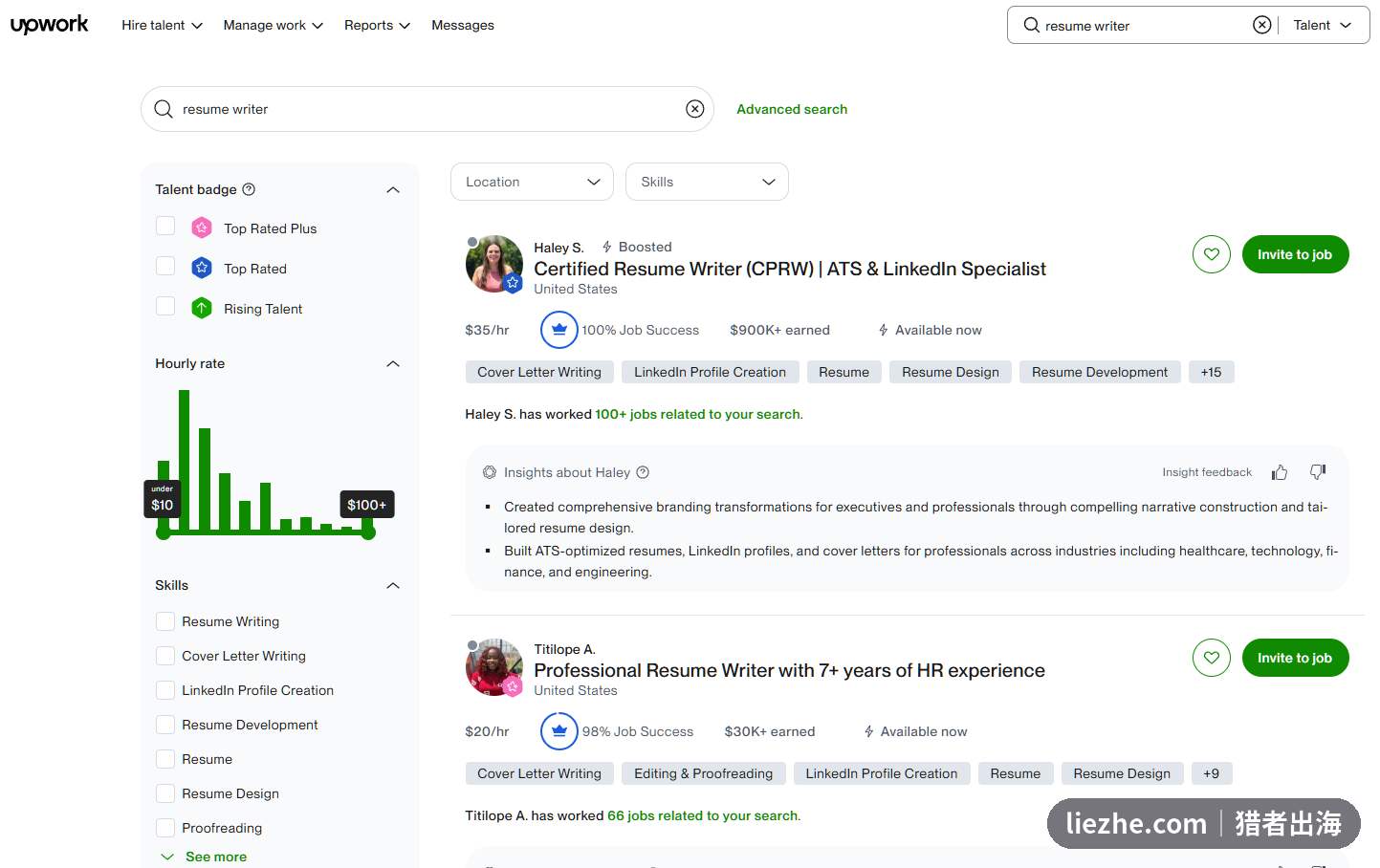
Task: Give thumbs up on Haley's insights
Action: pyautogui.click(x=1280, y=472)
